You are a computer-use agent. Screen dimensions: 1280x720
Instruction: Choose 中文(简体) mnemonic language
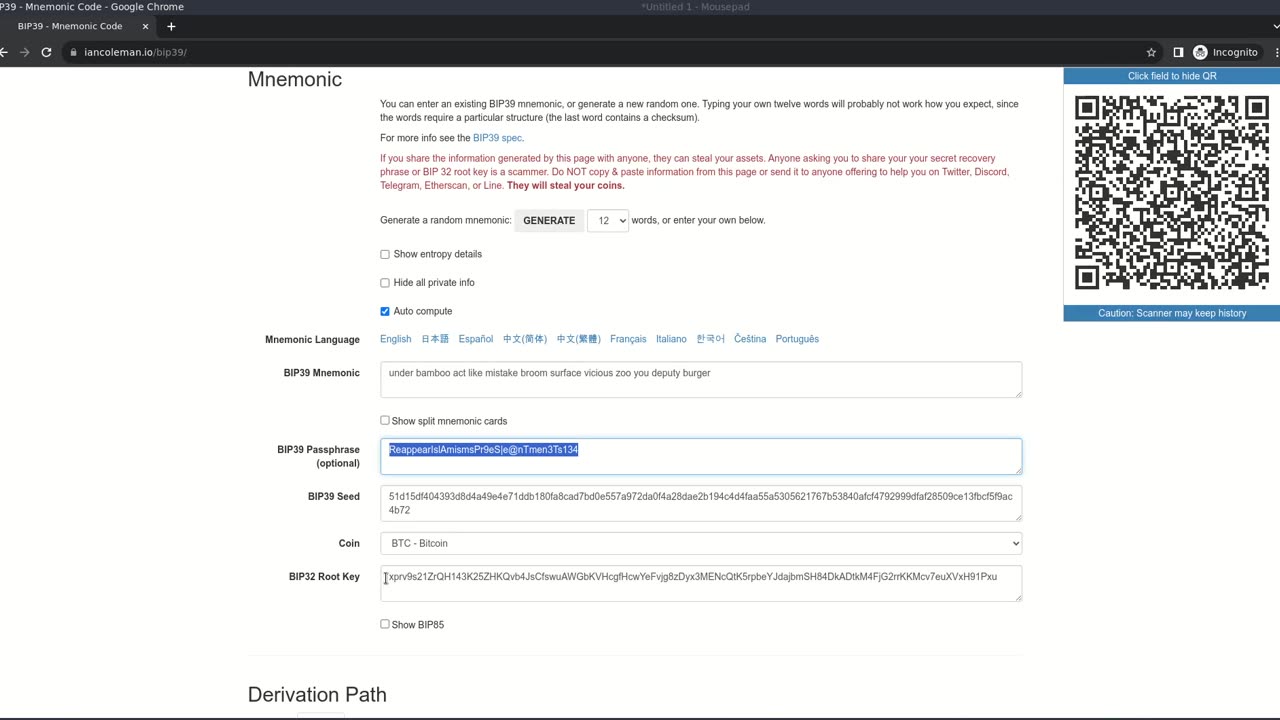point(525,339)
